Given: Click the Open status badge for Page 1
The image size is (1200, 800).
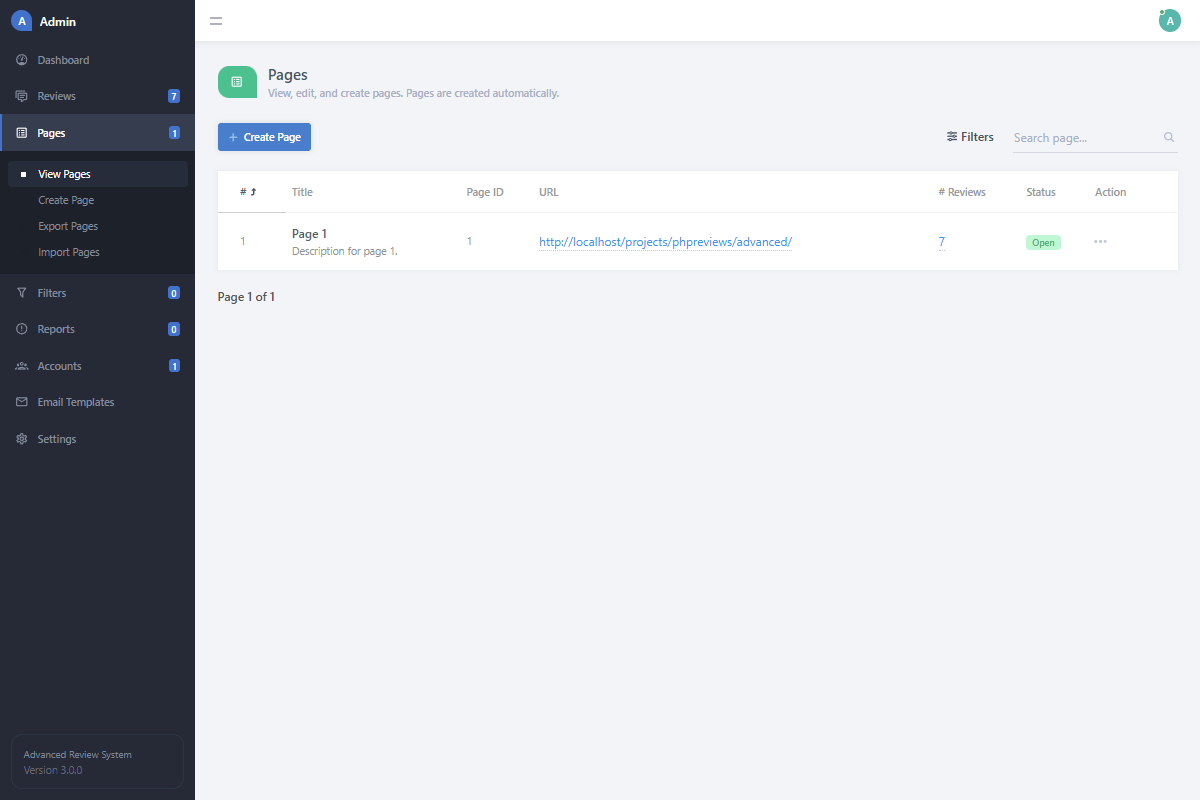Looking at the screenshot, I should point(1043,241).
